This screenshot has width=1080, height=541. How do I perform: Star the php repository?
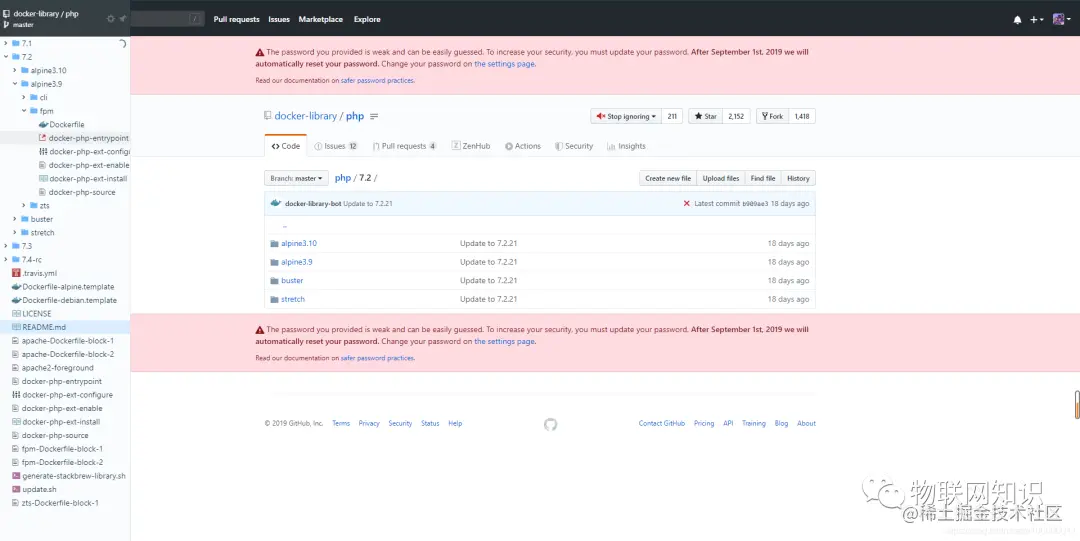coord(705,116)
